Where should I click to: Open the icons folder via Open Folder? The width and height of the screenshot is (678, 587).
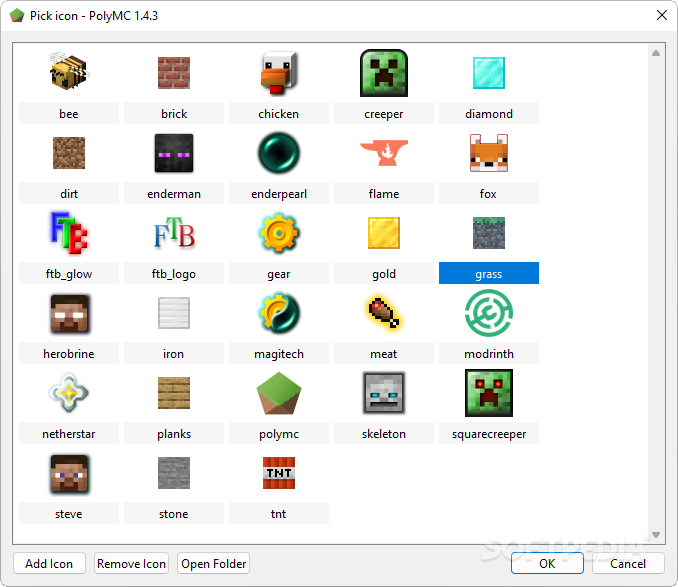(214, 564)
